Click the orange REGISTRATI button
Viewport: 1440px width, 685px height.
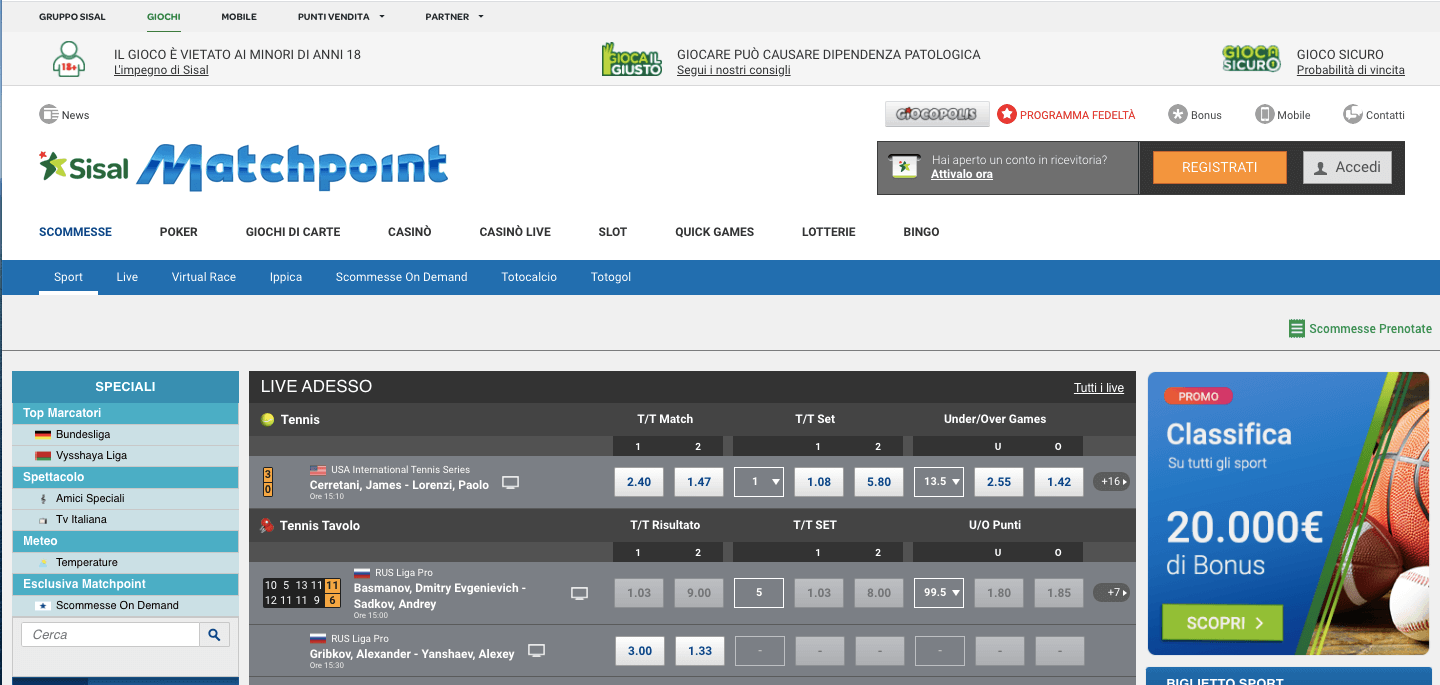tap(1220, 167)
